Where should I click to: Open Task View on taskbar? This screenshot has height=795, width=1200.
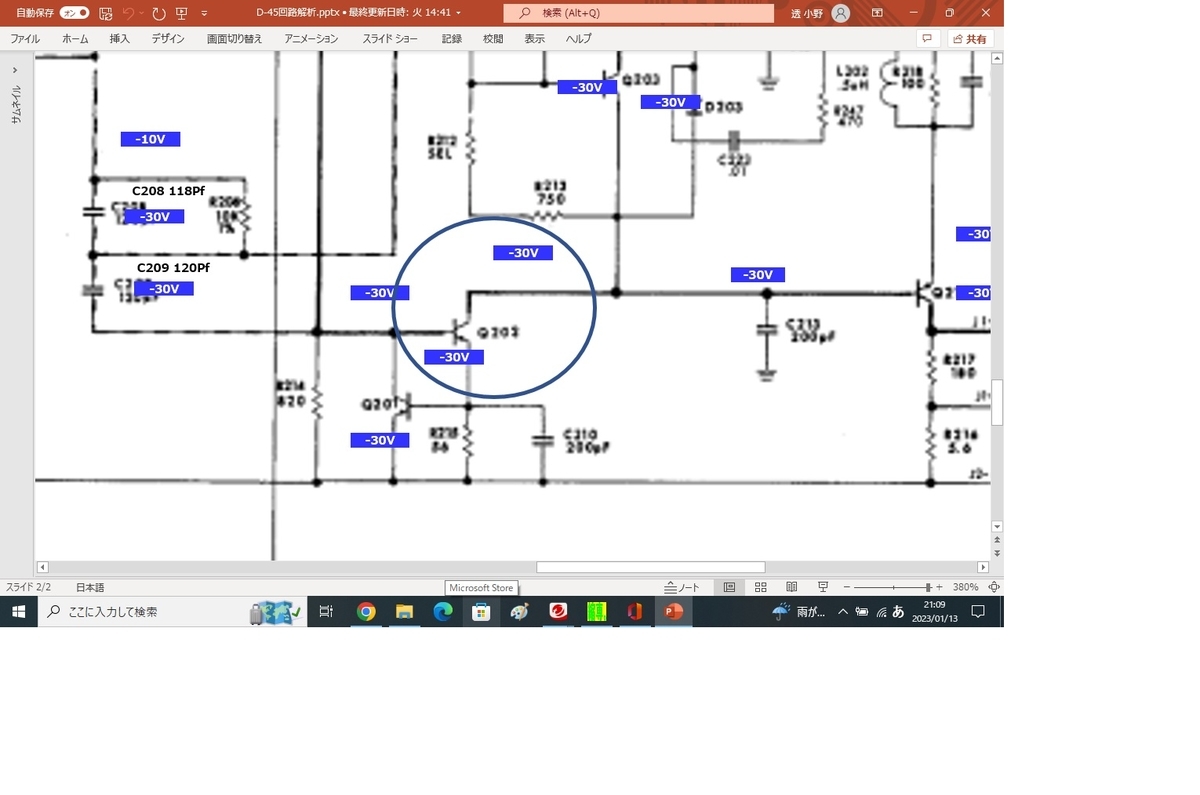[326, 611]
